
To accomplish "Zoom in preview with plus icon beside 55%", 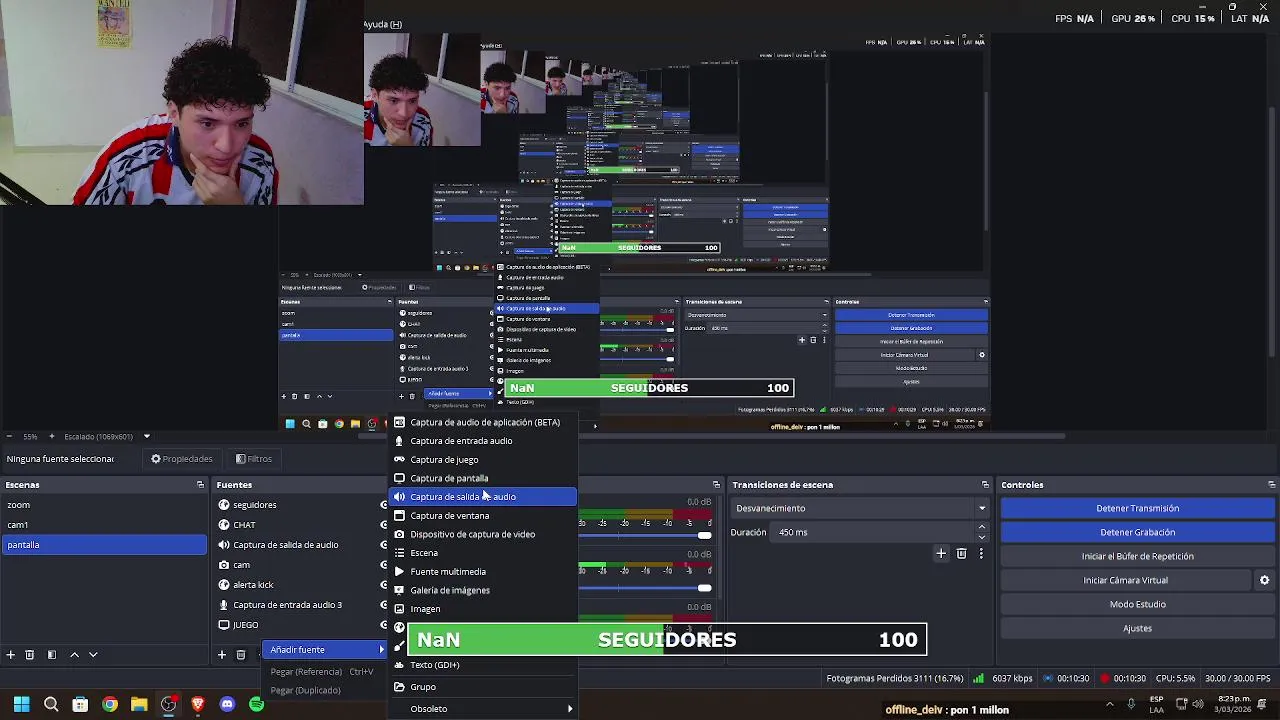I will (53, 436).
